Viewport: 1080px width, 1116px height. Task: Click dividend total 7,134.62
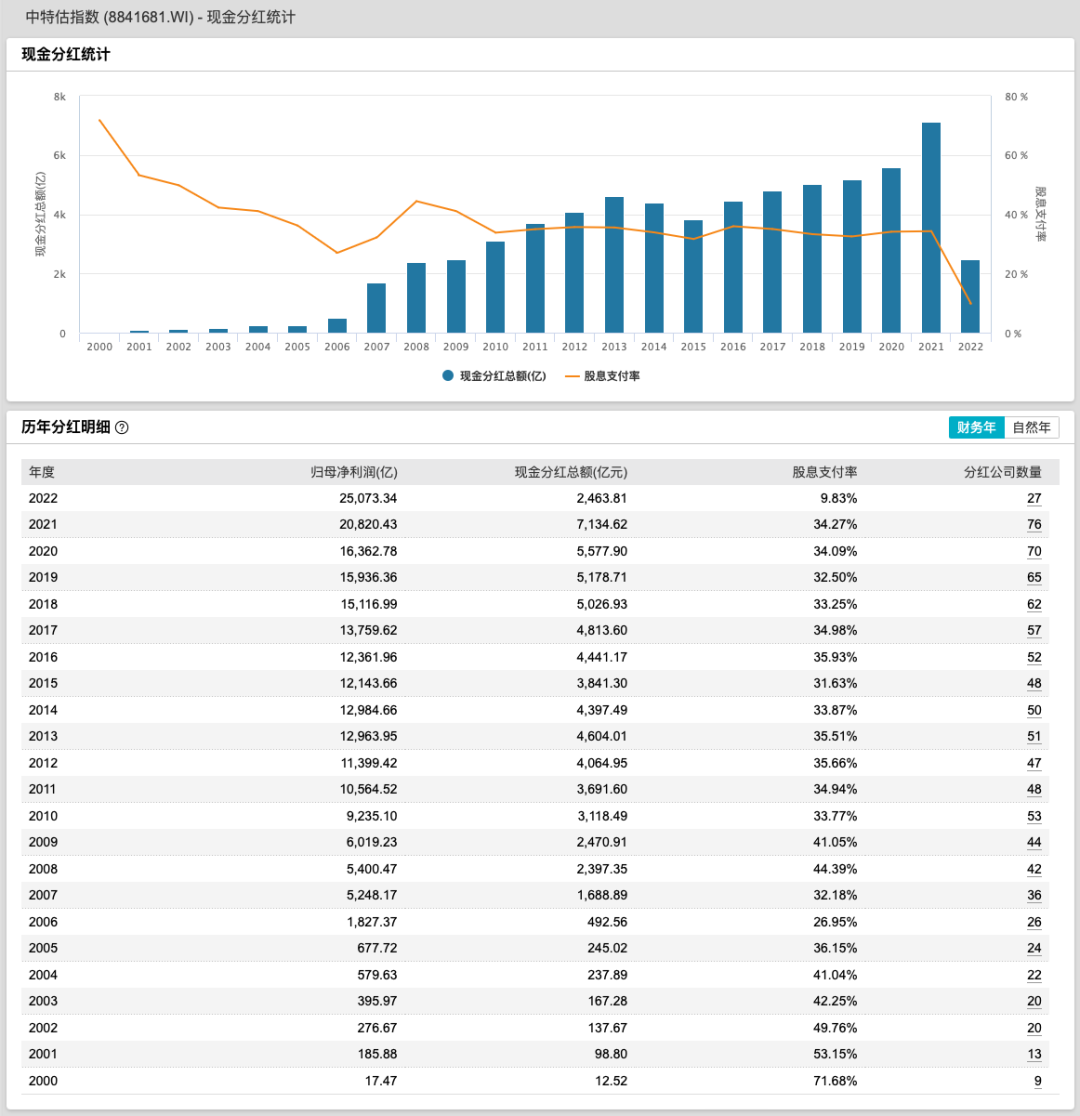(x=602, y=525)
